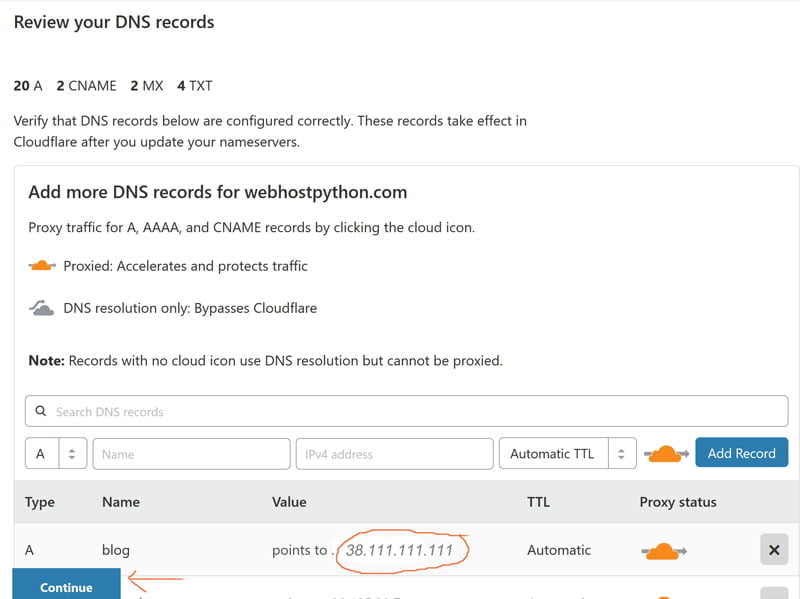The width and height of the screenshot is (800, 599).
Task: Click the 2 MX record count
Action: pyautogui.click(x=146, y=86)
